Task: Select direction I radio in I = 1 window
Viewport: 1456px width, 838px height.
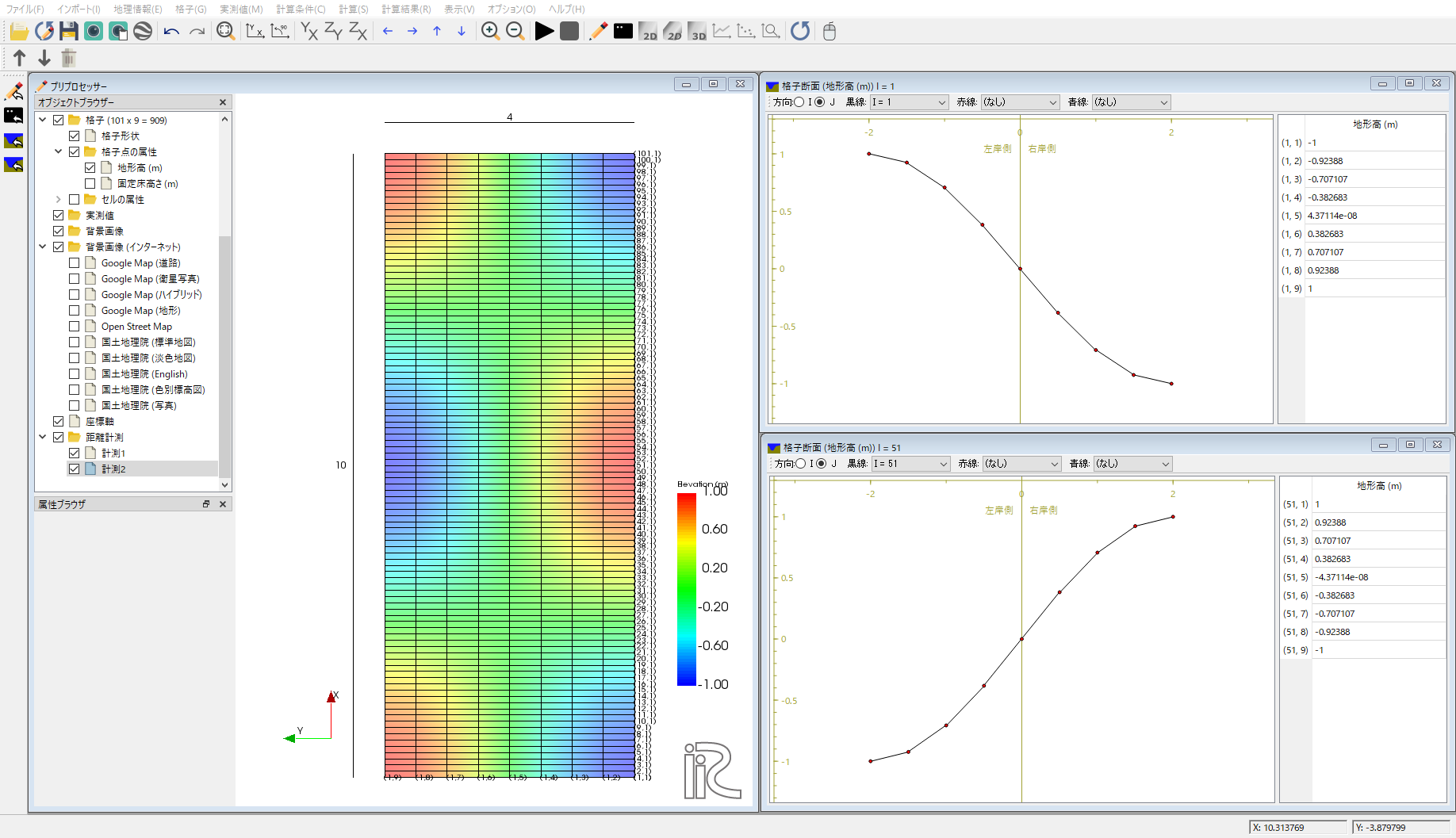Action: tap(799, 102)
